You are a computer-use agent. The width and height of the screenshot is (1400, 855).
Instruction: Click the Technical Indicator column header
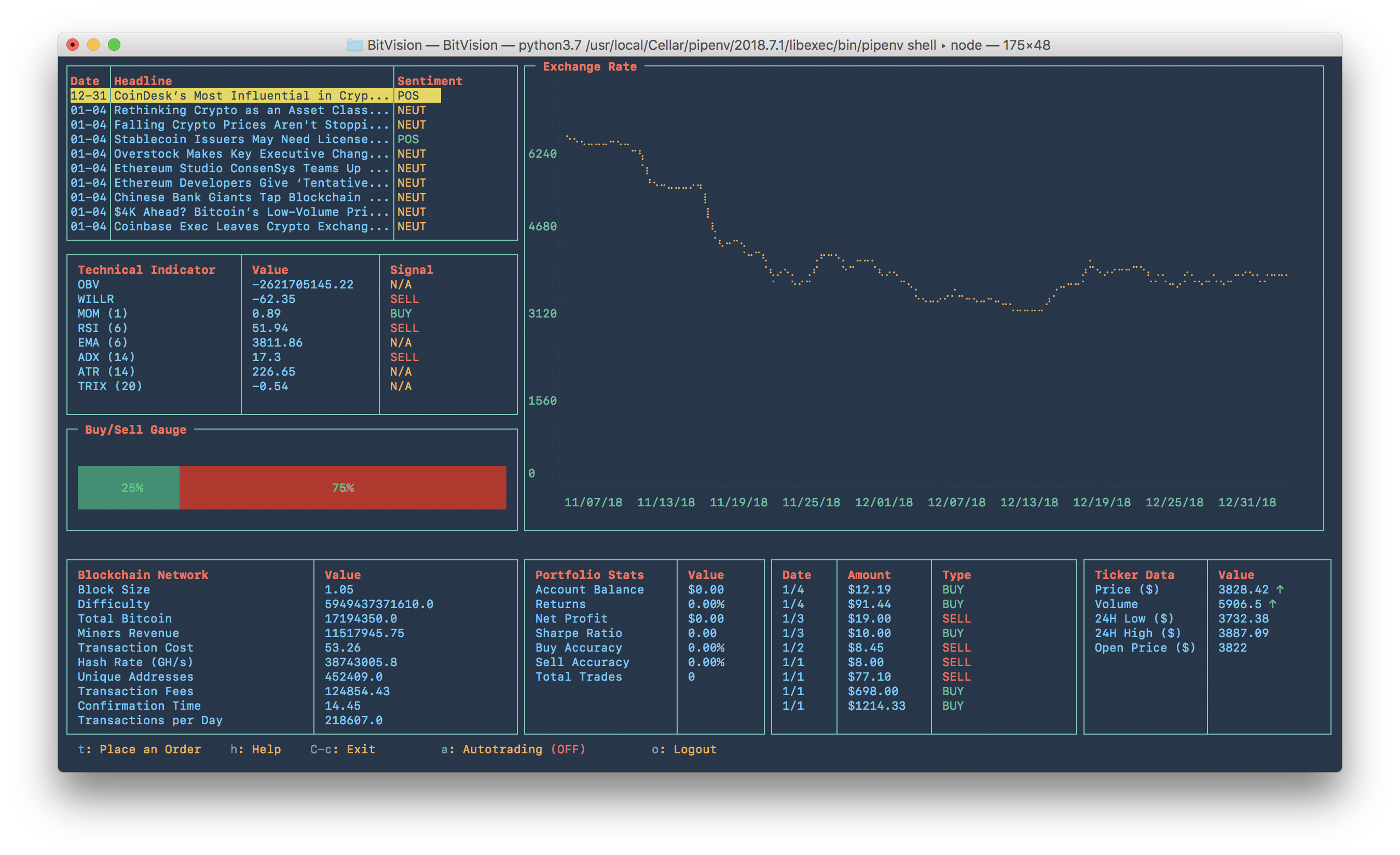147,270
